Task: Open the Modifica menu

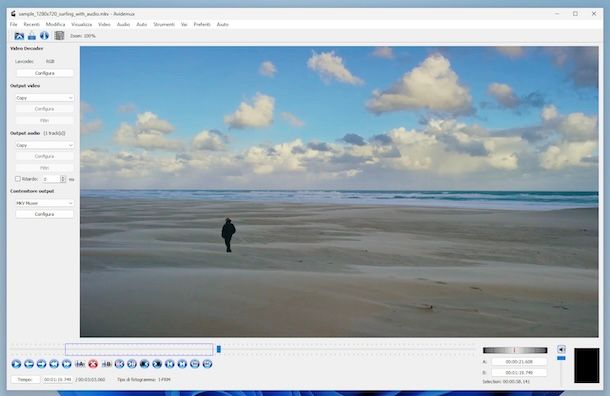Action: [x=55, y=24]
